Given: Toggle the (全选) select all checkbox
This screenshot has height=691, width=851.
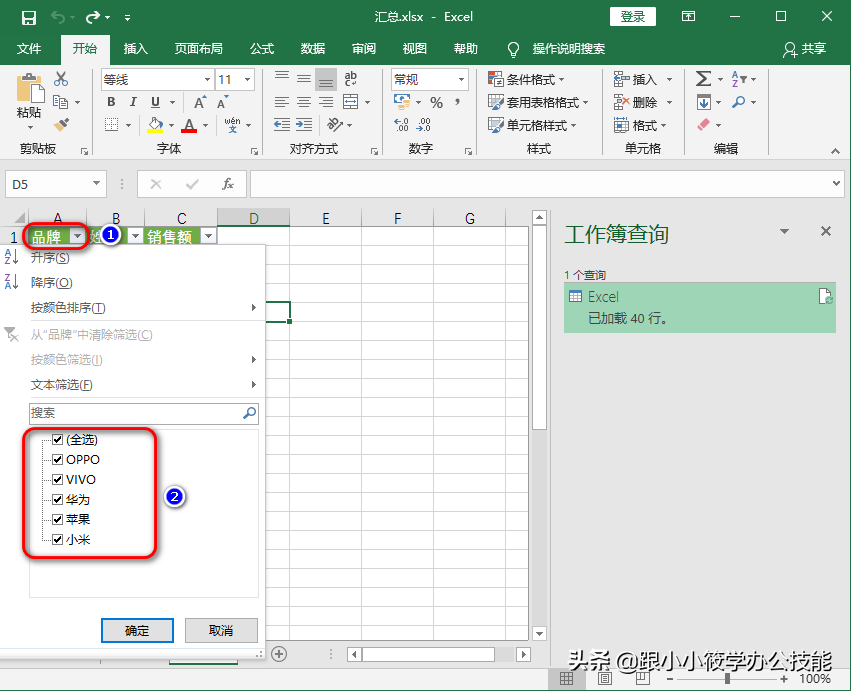Looking at the screenshot, I should (x=57, y=440).
